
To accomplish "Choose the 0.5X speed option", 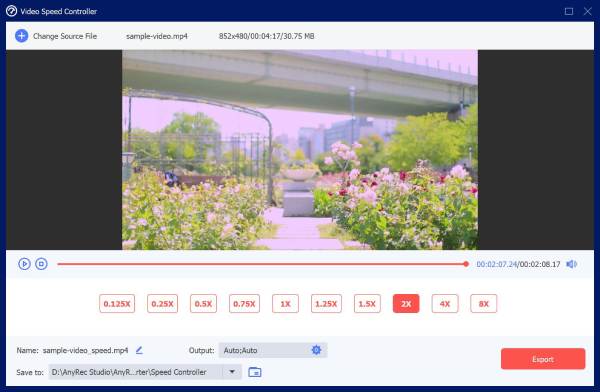I will click(203, 304).
